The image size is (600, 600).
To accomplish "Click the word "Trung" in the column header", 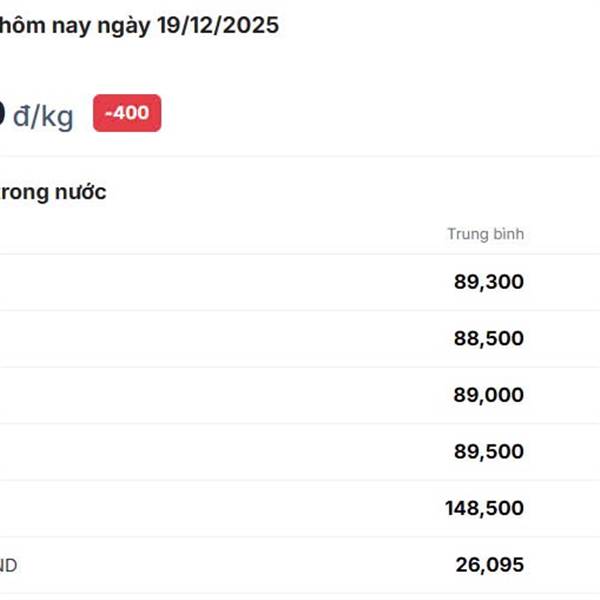I will point(465,234).
